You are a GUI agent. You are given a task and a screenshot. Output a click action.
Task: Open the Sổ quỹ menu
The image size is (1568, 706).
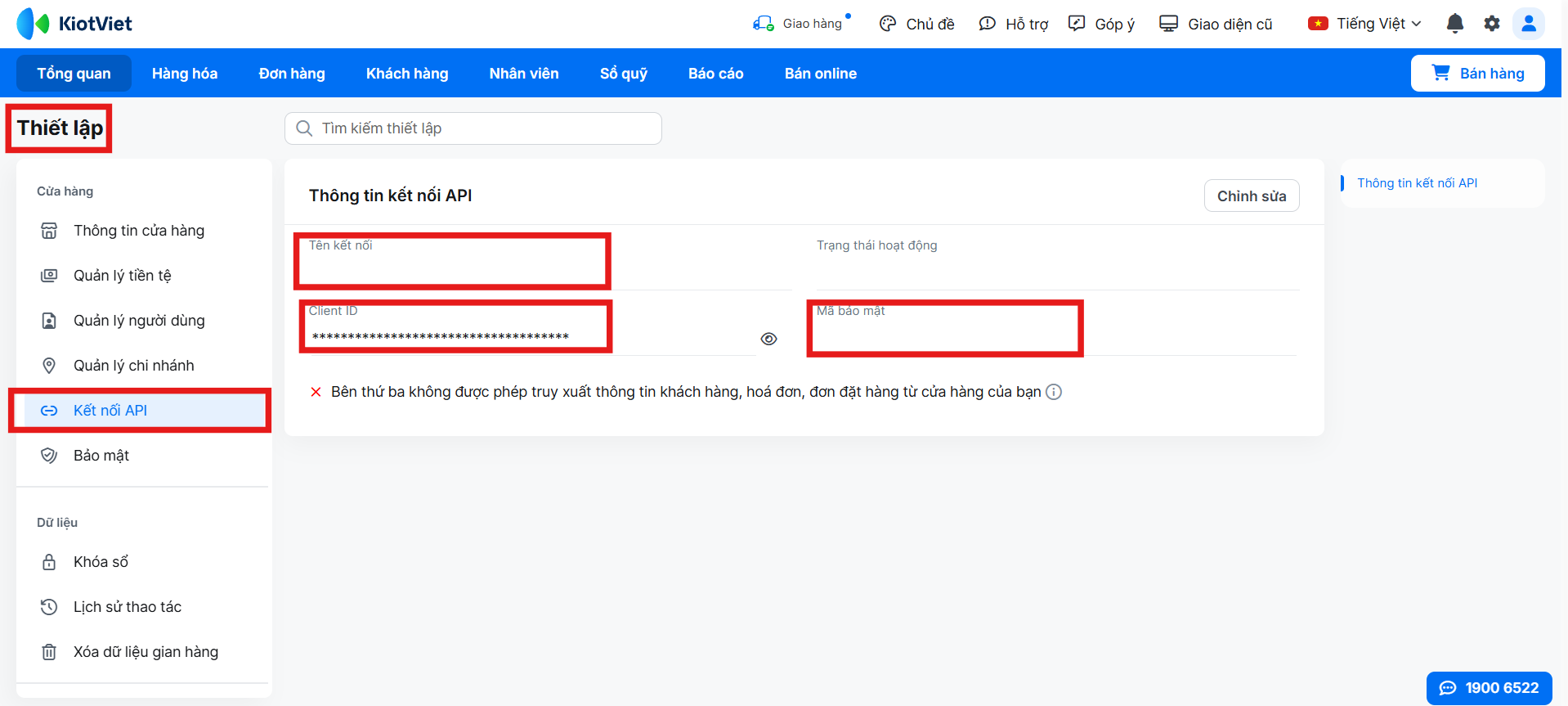[624, 74]
